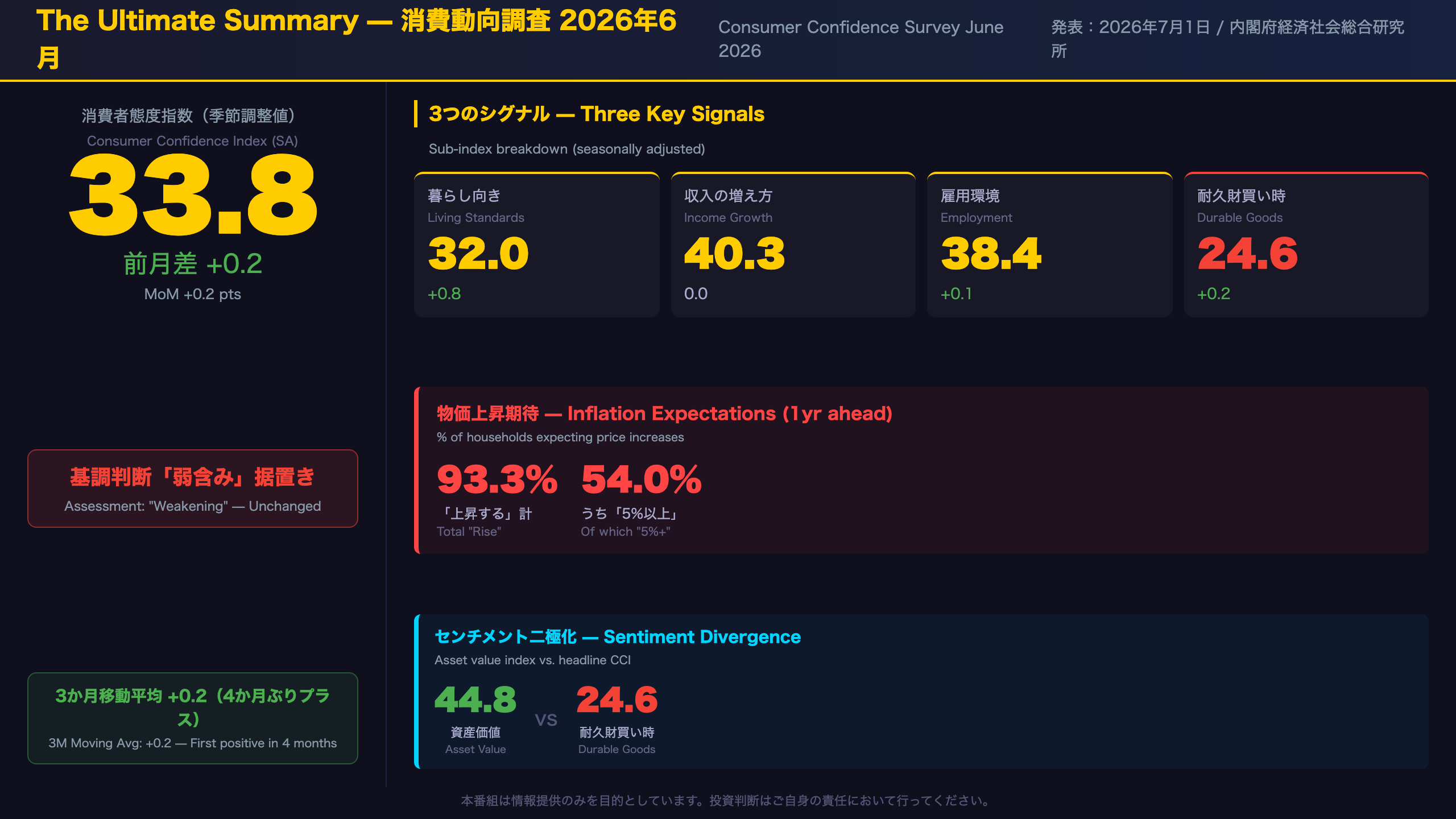
Task: Click the release line '発表：2026年7月1日 / 内閣府経済社会総合研究所'
Action: (1227, 39)
